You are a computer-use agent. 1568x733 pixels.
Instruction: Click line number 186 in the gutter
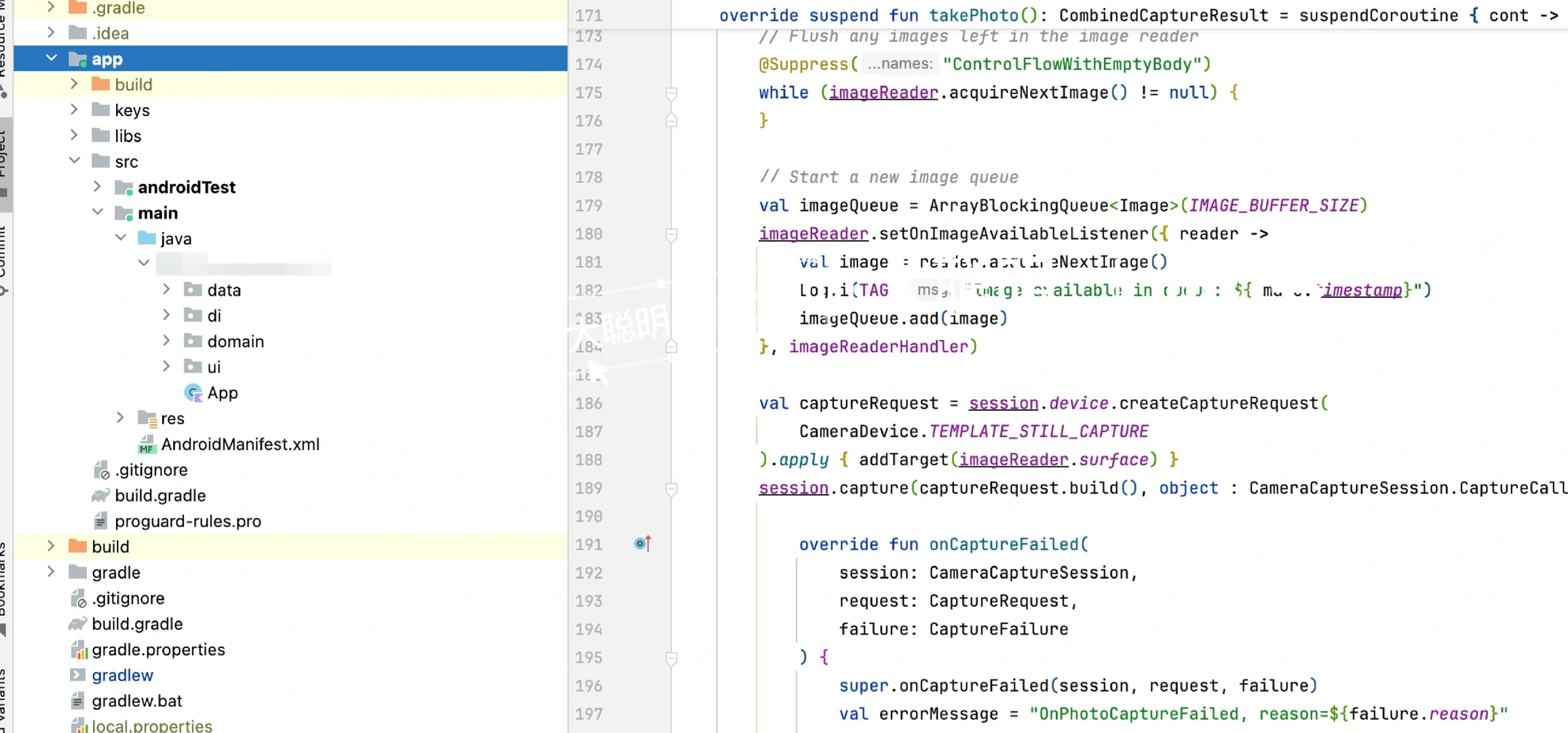tap(588, 404)
